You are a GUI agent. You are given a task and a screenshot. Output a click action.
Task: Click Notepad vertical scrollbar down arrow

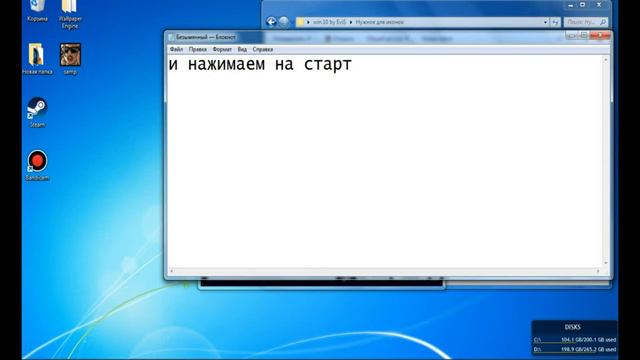tap(606, 263)
